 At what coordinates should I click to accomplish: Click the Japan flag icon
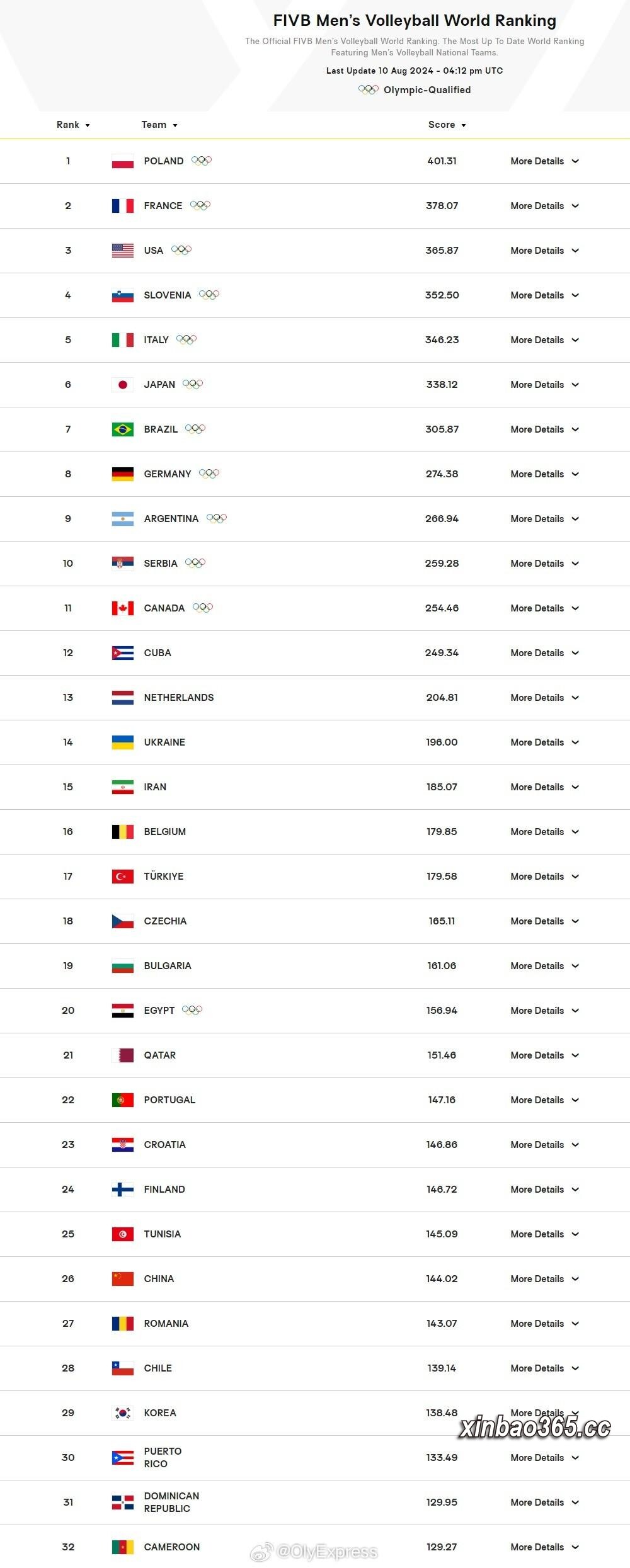123,385
